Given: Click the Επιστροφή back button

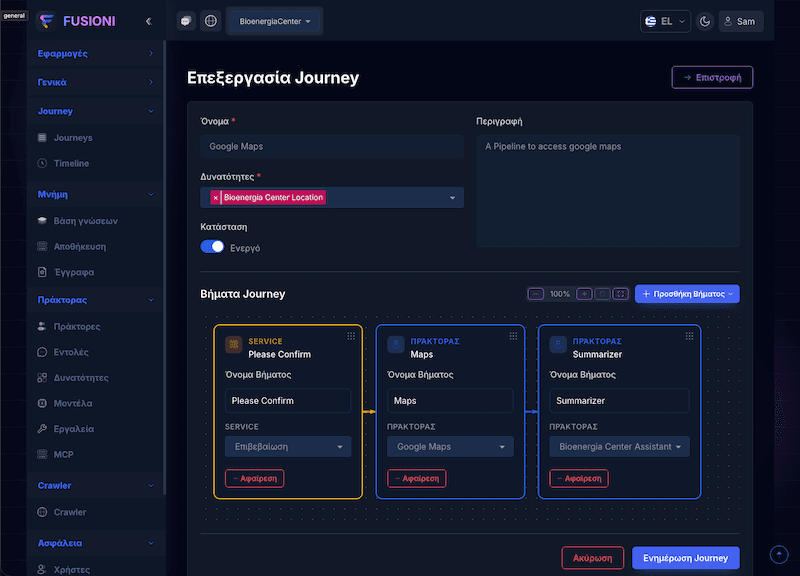Looking at the screenshot, I should pos(712,78).
